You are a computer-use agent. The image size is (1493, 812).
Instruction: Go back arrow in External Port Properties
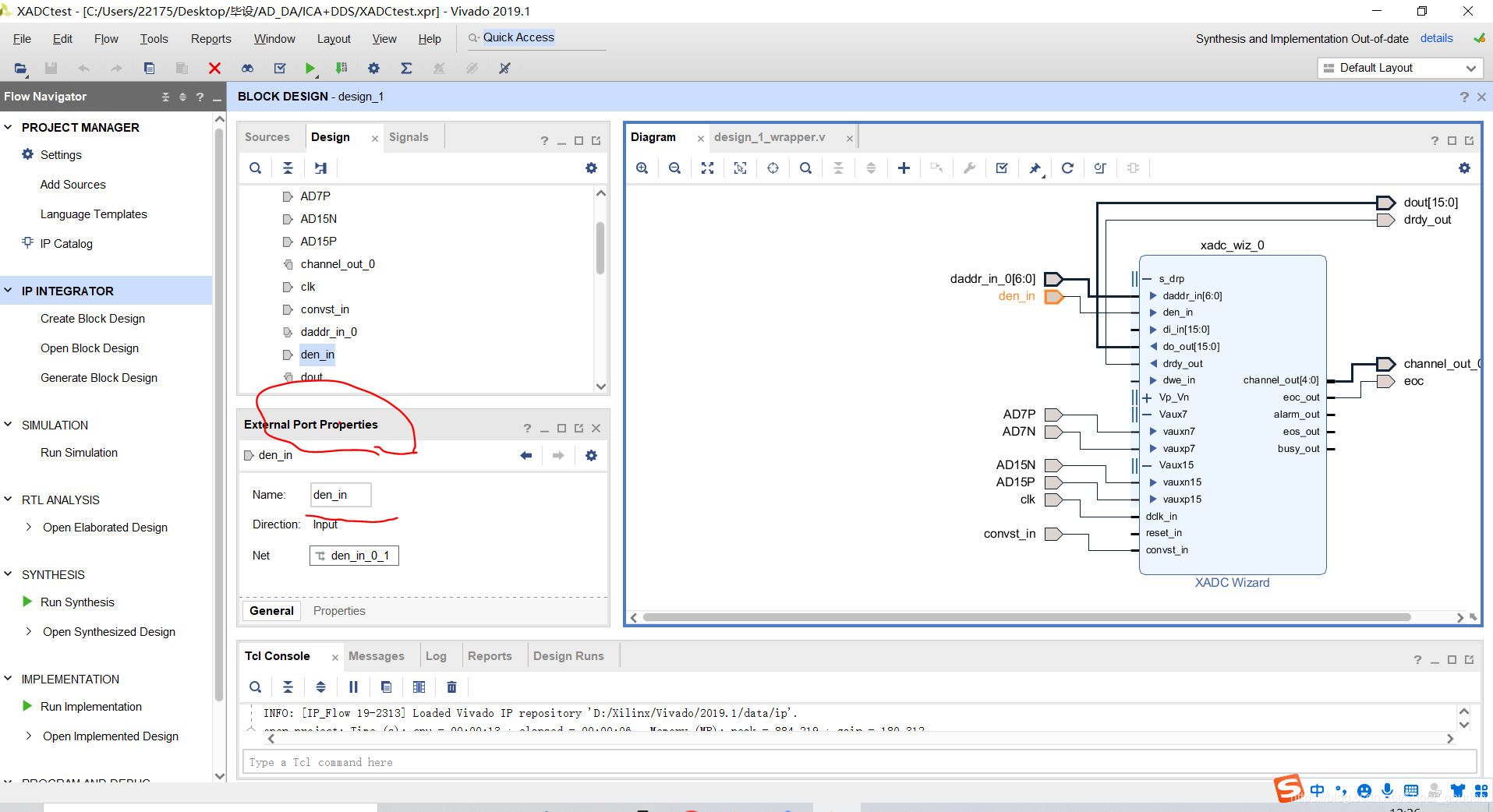pyautogui.click(x=526, y=455)
